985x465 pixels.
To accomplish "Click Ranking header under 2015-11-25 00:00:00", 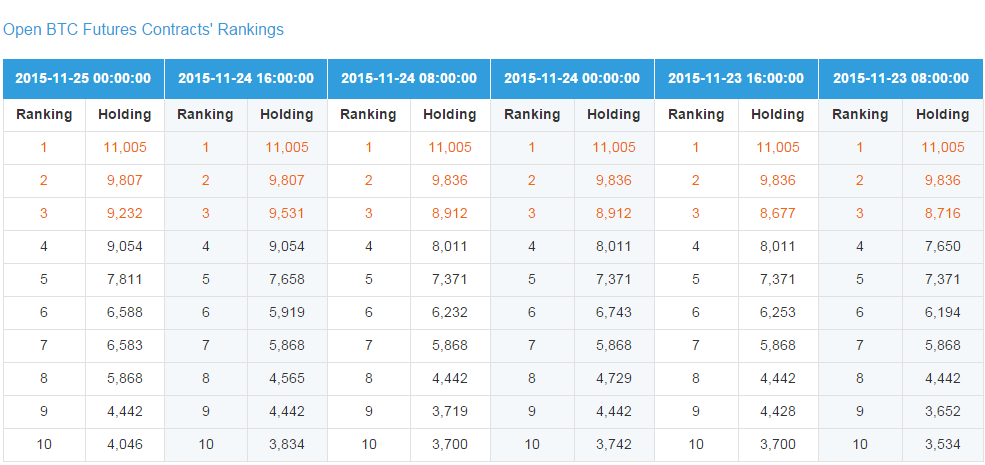I will (x=44, y=115).
